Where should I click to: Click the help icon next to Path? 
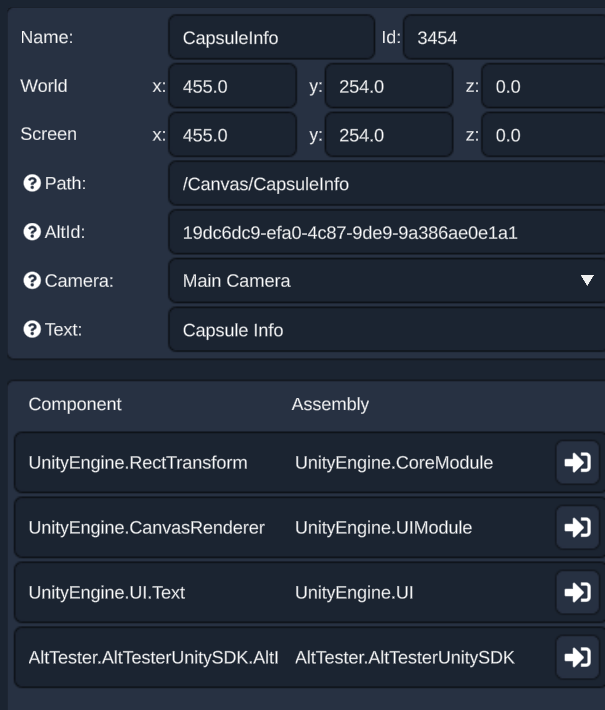coord(31,184)
